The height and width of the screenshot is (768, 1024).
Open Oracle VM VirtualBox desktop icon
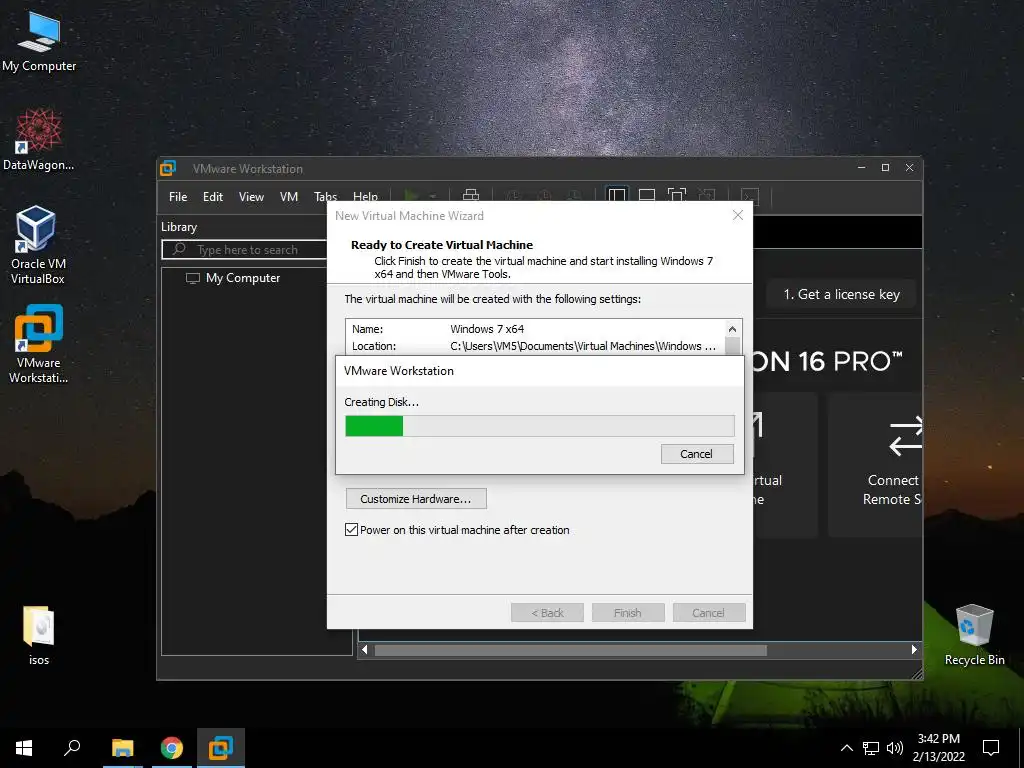(37, 245)
